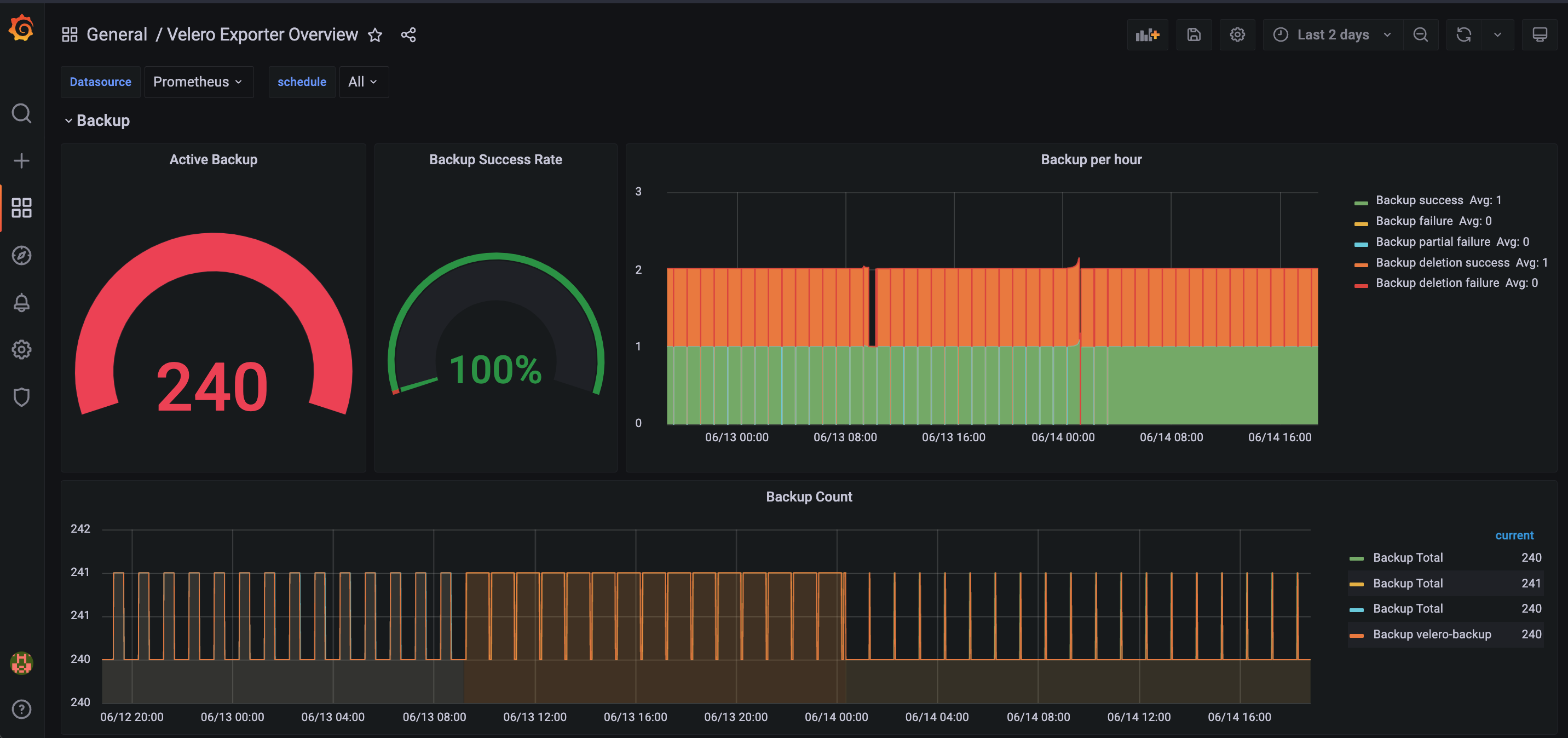
Task: Toggle Backup velero-backup series in legend
Action: [1431, 634]
